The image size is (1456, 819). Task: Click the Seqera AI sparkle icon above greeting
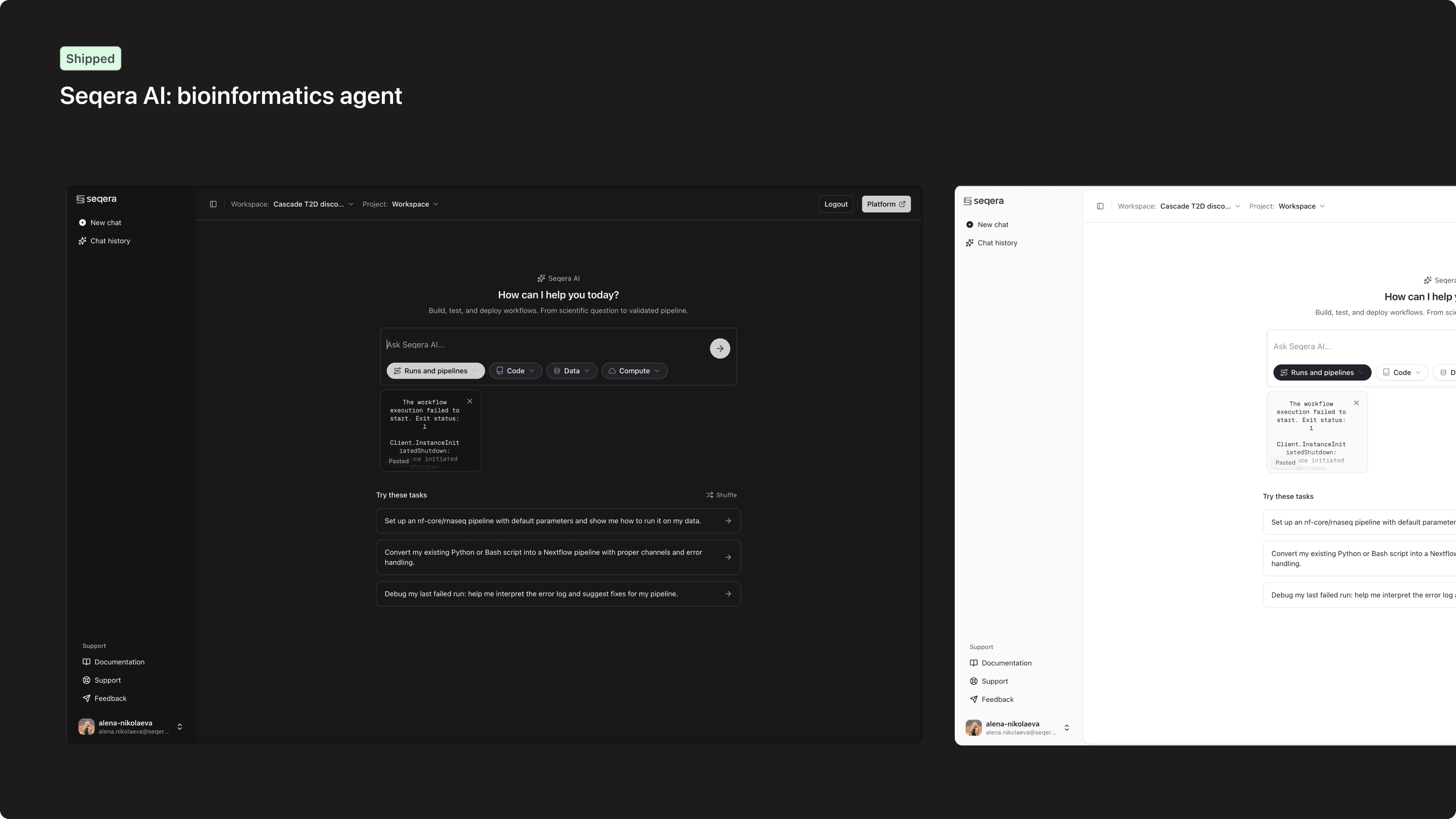[x=541, y=279]
